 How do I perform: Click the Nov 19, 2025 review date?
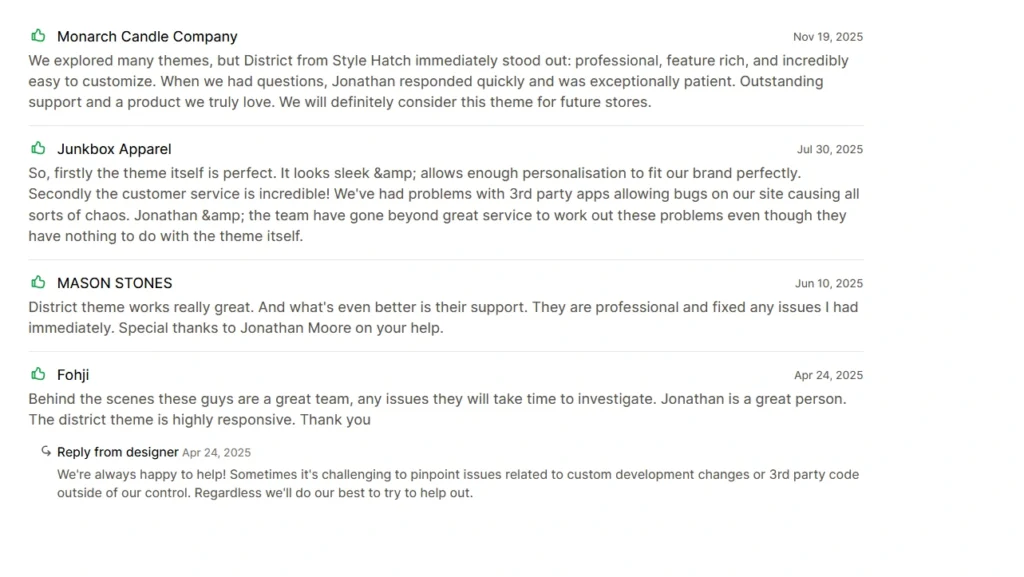pyautogui.click(x=828, y=37)
